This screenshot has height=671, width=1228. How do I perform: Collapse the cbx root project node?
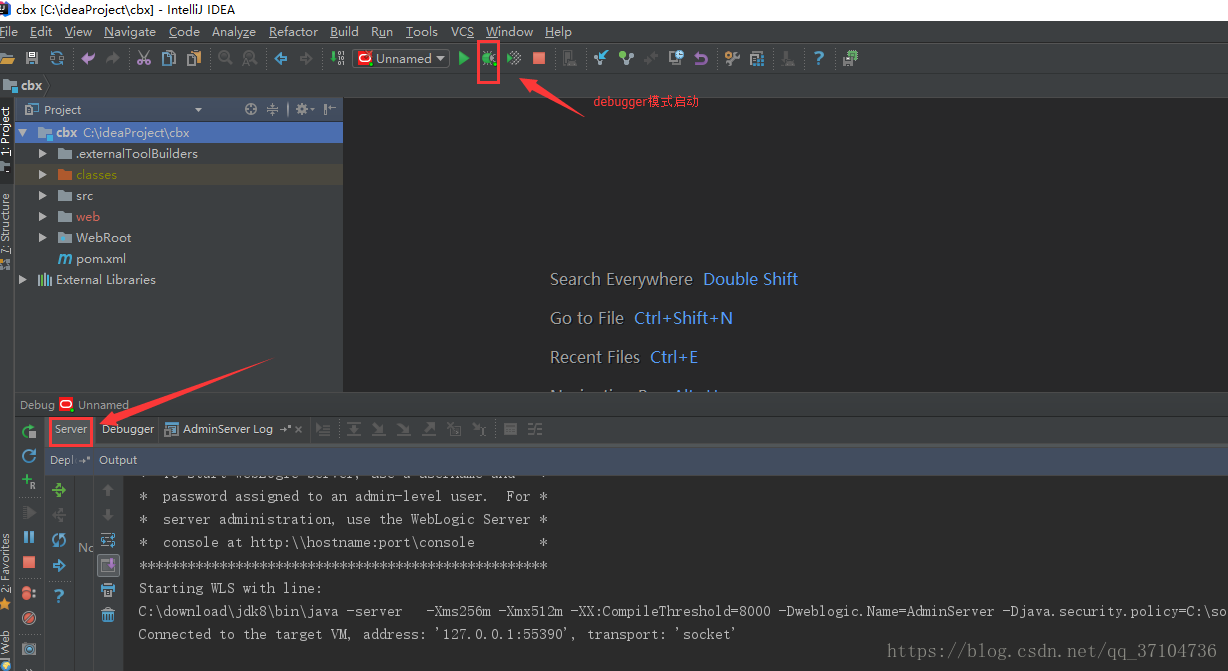click(23, 132)
